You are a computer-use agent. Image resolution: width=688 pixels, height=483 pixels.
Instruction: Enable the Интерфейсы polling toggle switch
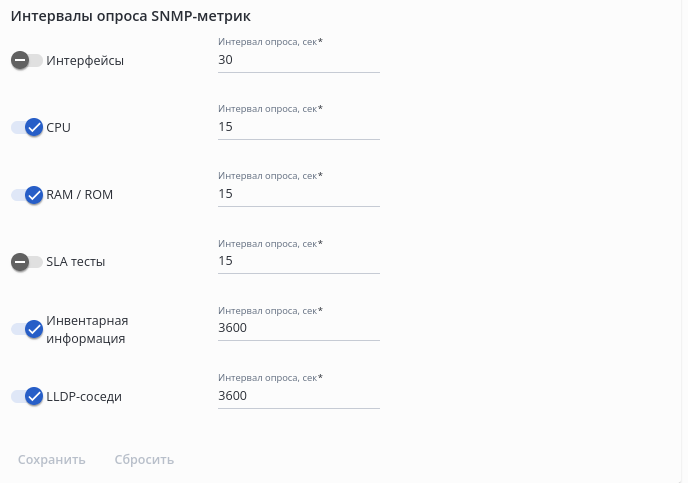(x=27, y=60)
